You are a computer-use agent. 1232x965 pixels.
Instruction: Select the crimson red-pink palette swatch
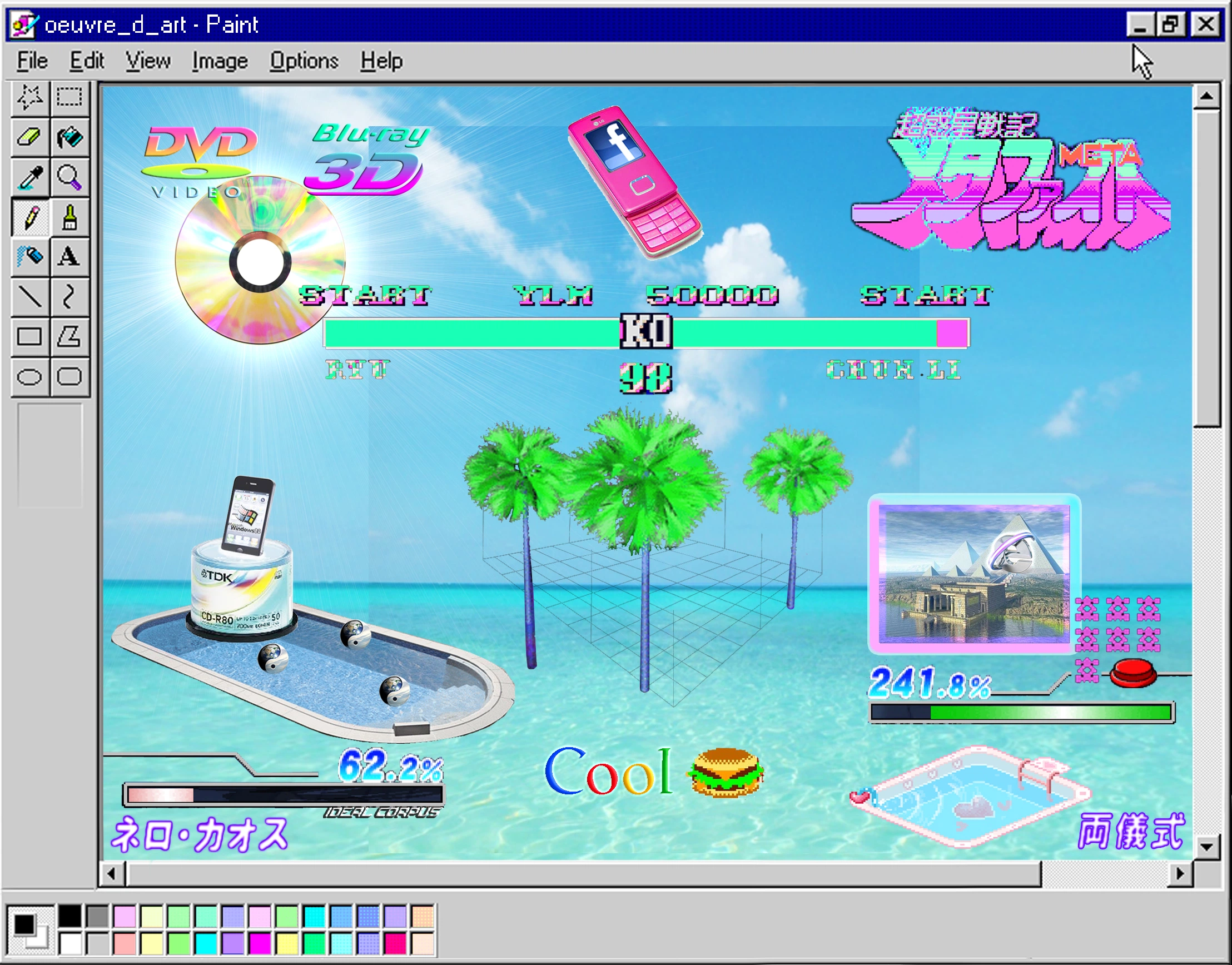[x=396, y=943]
